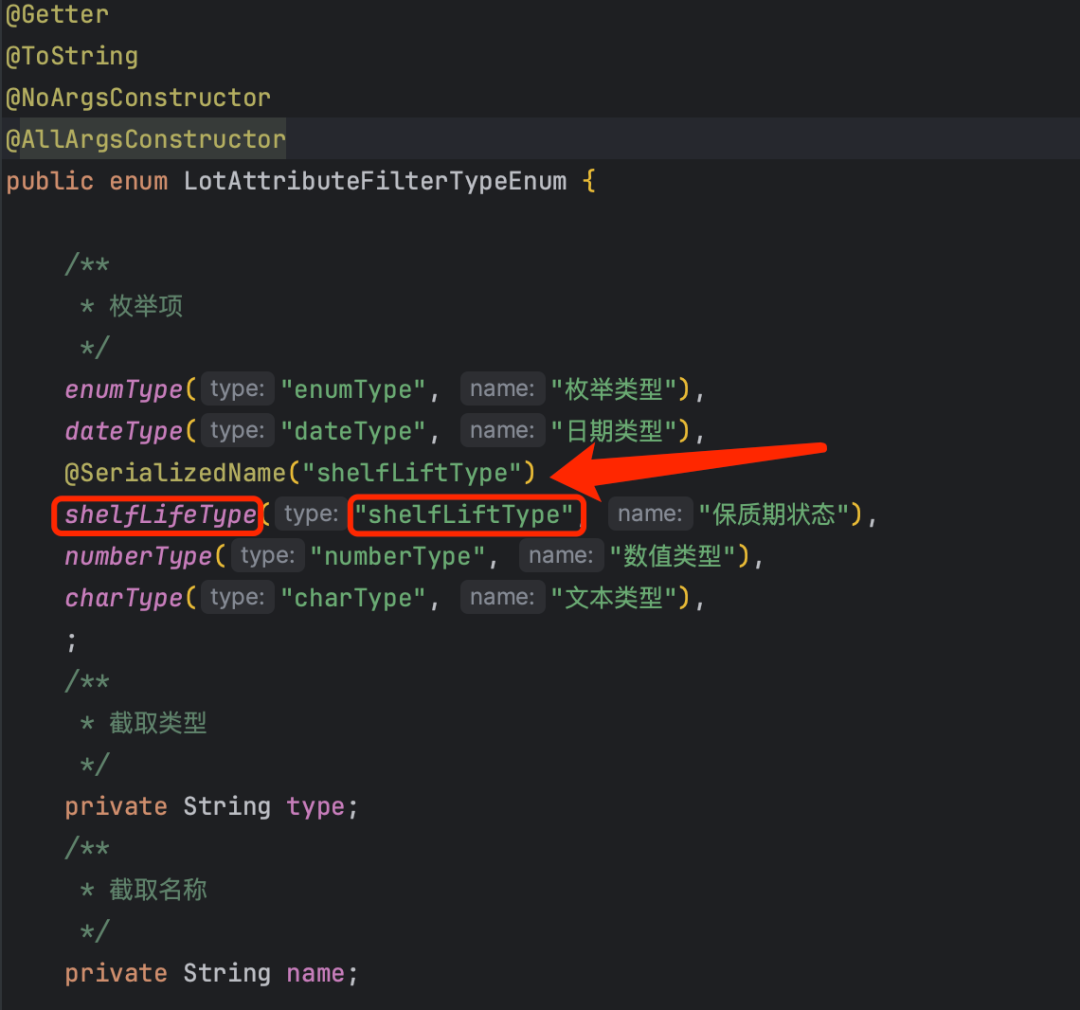Click the quoted "dateType" string literal
1080x1010 pixels.
tap(353, 431)
